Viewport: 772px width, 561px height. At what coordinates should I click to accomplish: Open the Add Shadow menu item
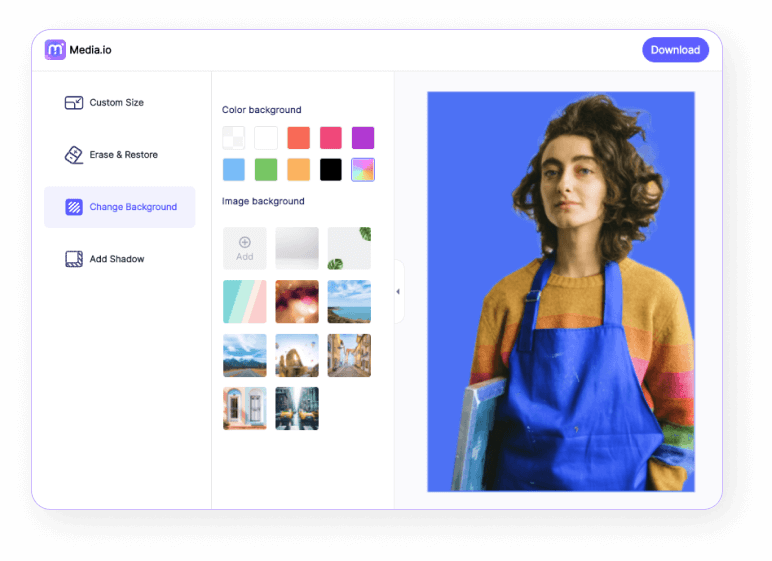pyautogui.click(x=117, y=259)
